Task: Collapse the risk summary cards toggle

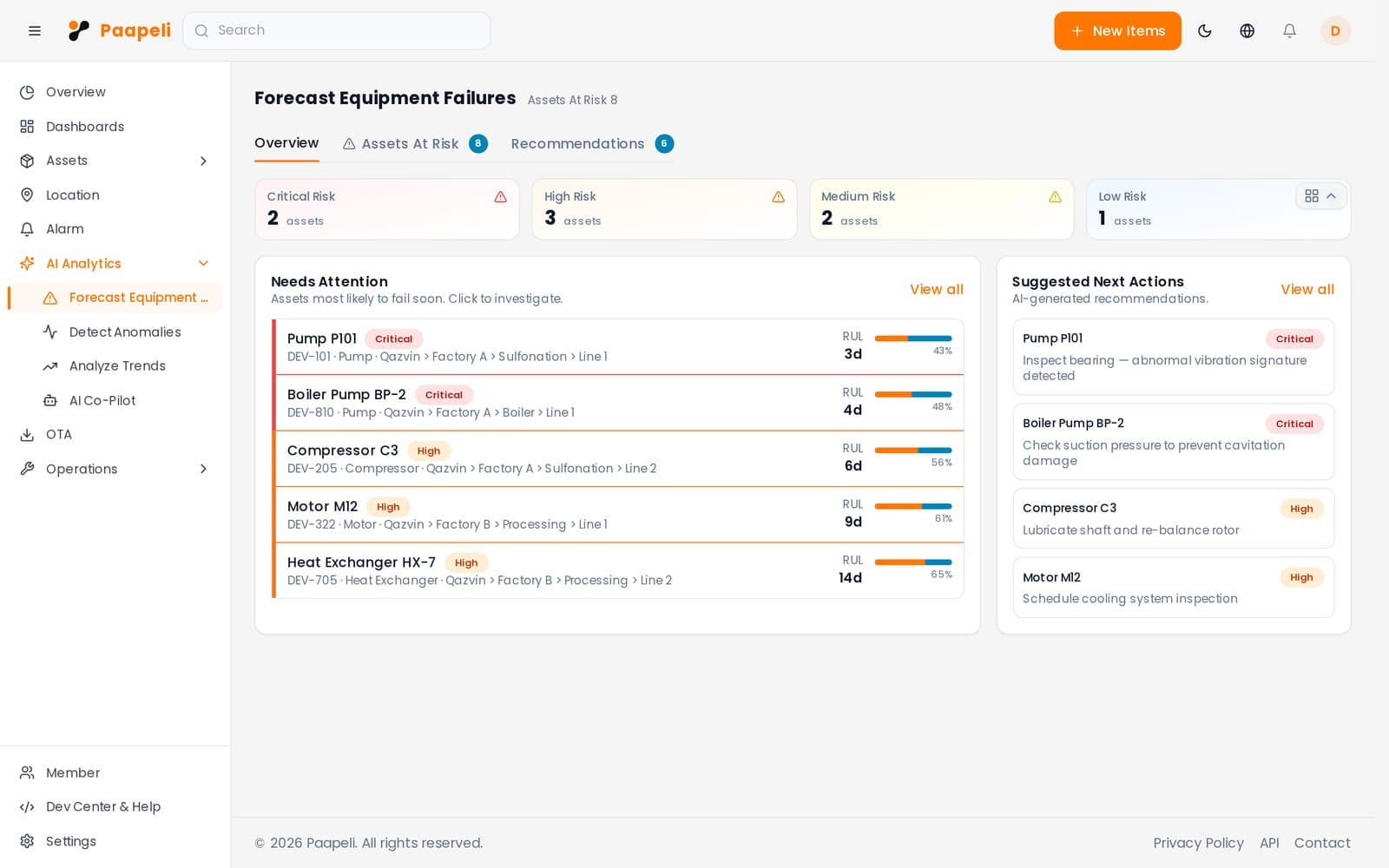Action: point(1321,196)
